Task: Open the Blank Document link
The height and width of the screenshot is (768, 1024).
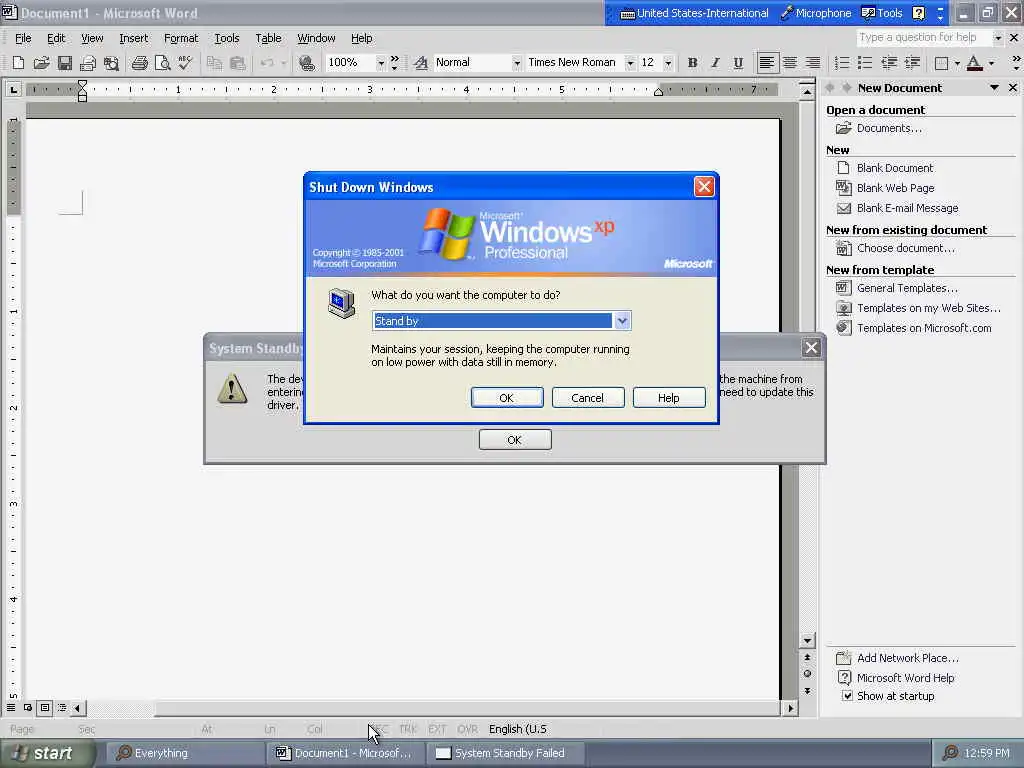Action: 895,168
